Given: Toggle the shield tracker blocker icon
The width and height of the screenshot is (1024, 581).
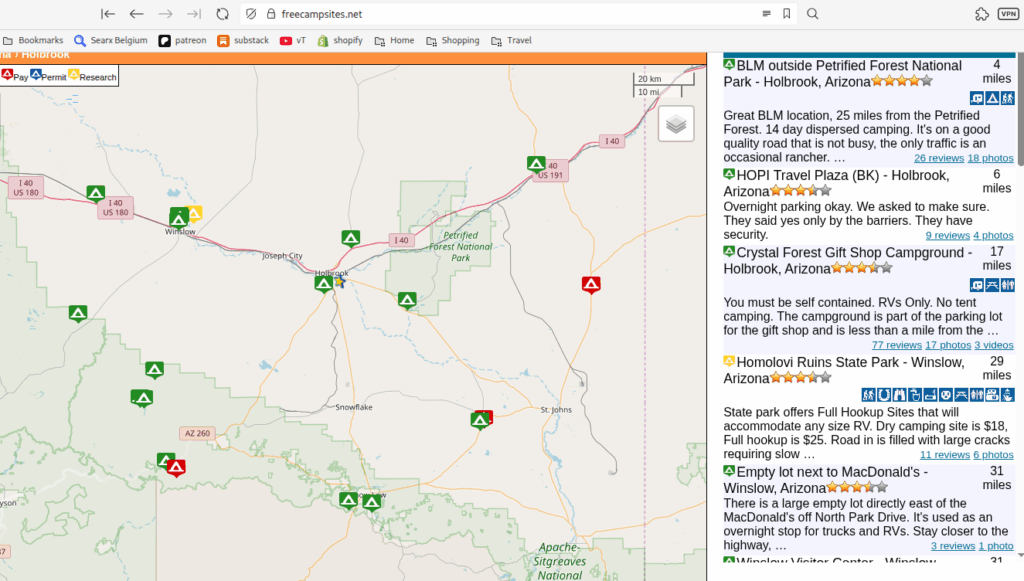Looking at the screenshot, I should [251, 14].
